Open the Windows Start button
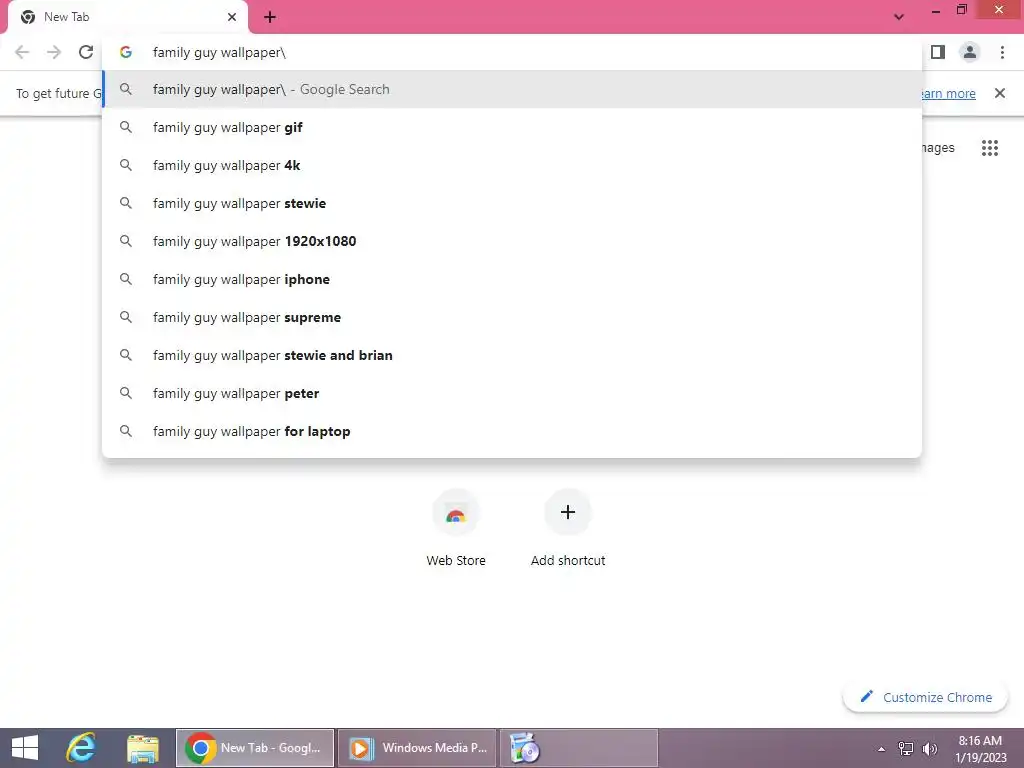The image size is (1024, 768). click(x=25, y=748)
